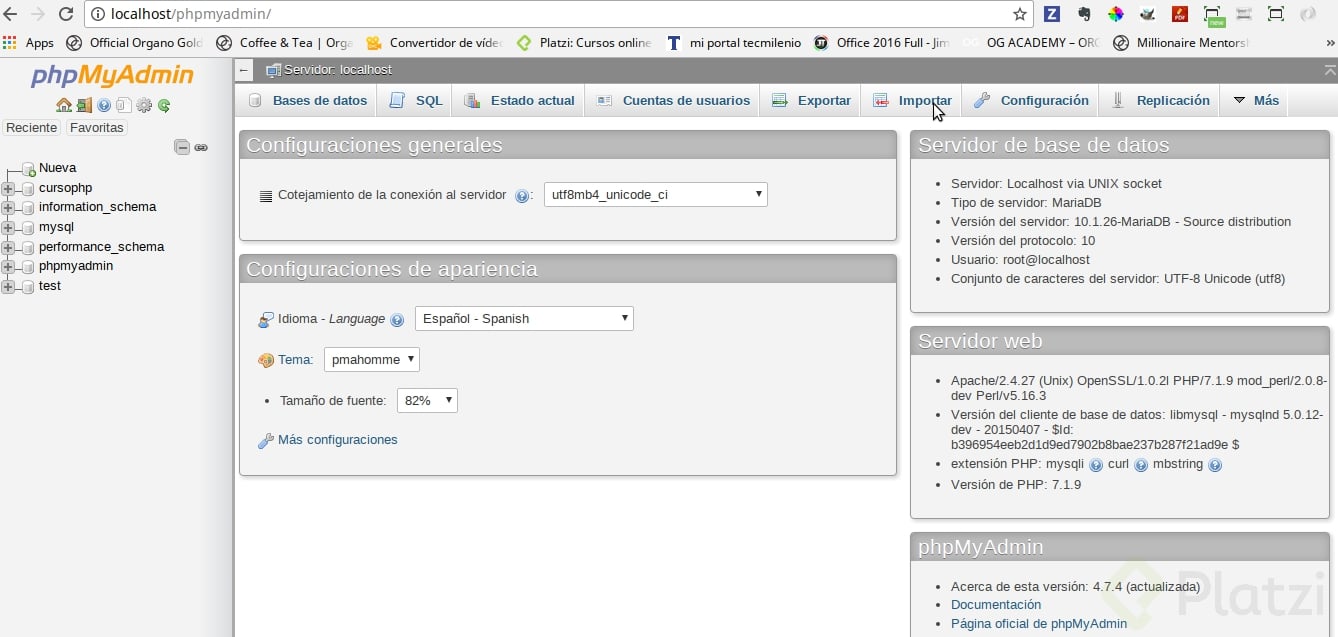The width and height of the screenshot is (1338, 637).
Task: Open the Apps bookmarks shortcut
Action: point(29,43)
